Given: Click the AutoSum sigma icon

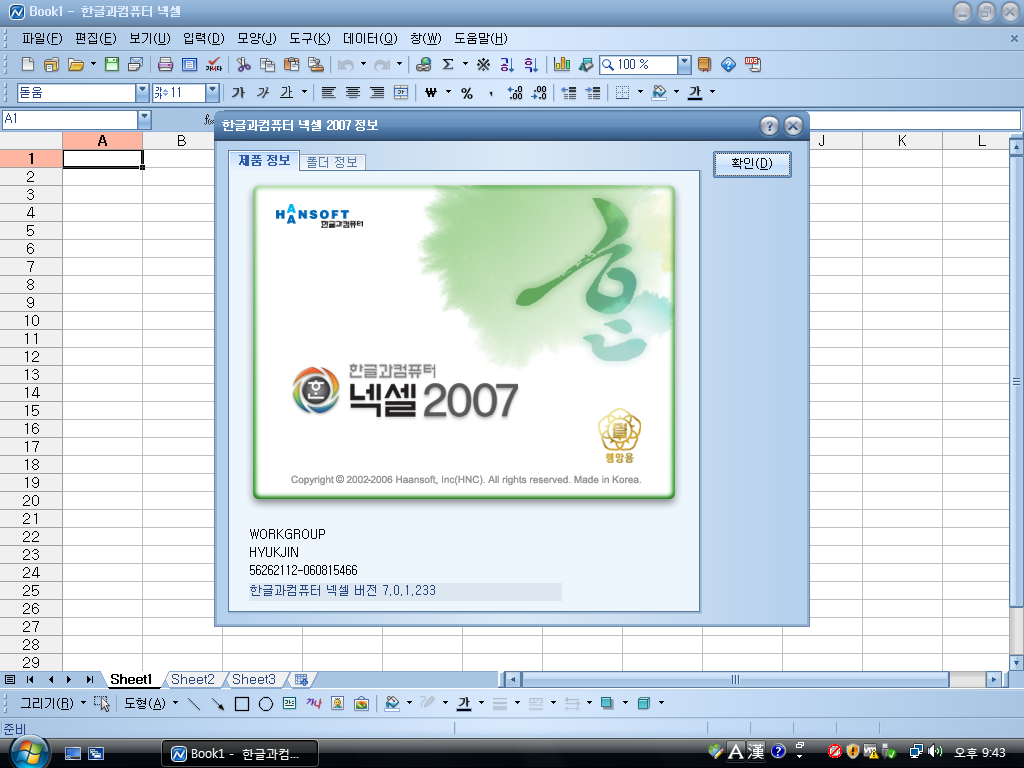Looking at the screenshot, I should pyautogui.click(x=448, y=64).
